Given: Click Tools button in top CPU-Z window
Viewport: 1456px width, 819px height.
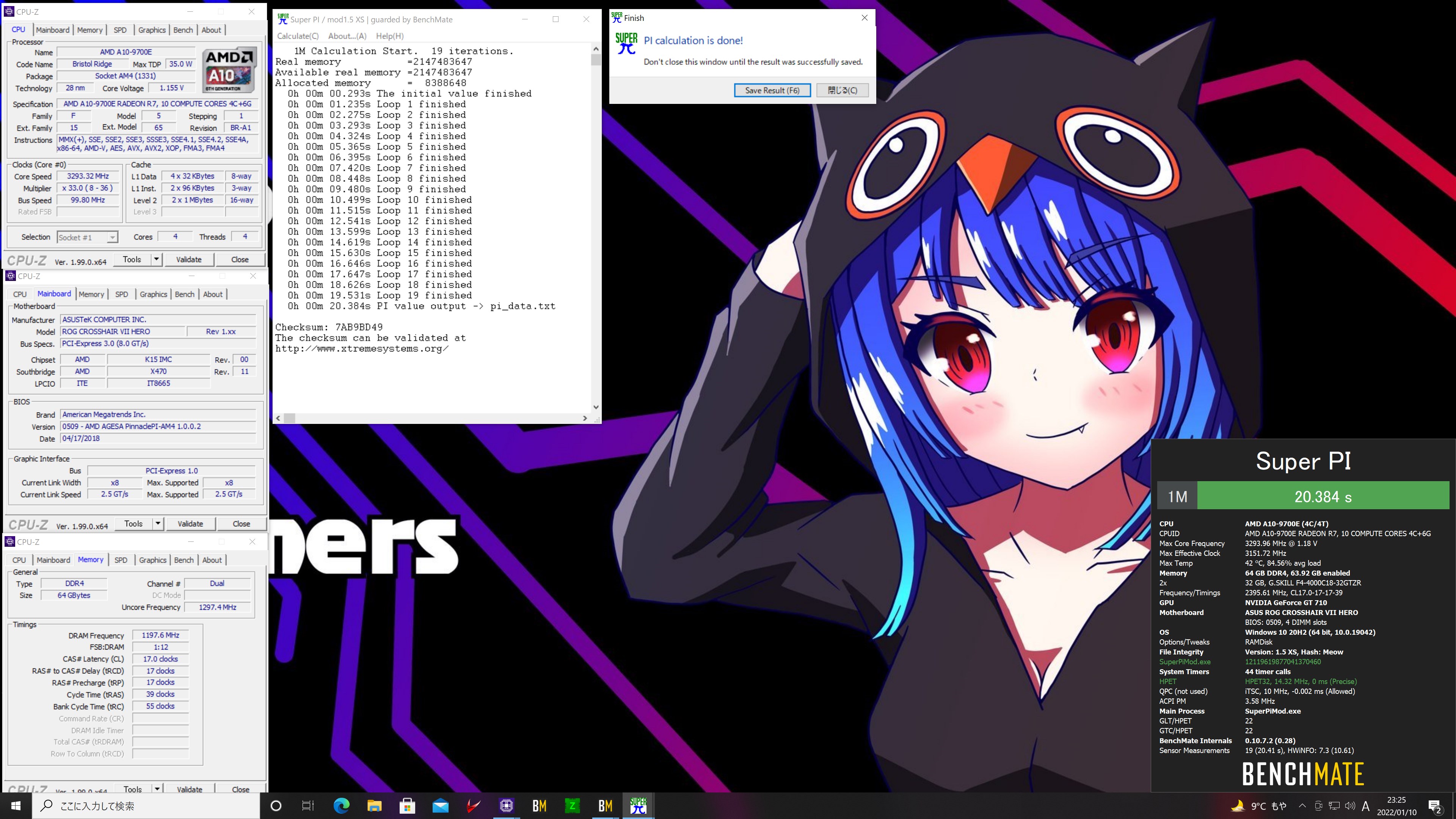Looking at the screenshot, I should [x=132, y=259].
